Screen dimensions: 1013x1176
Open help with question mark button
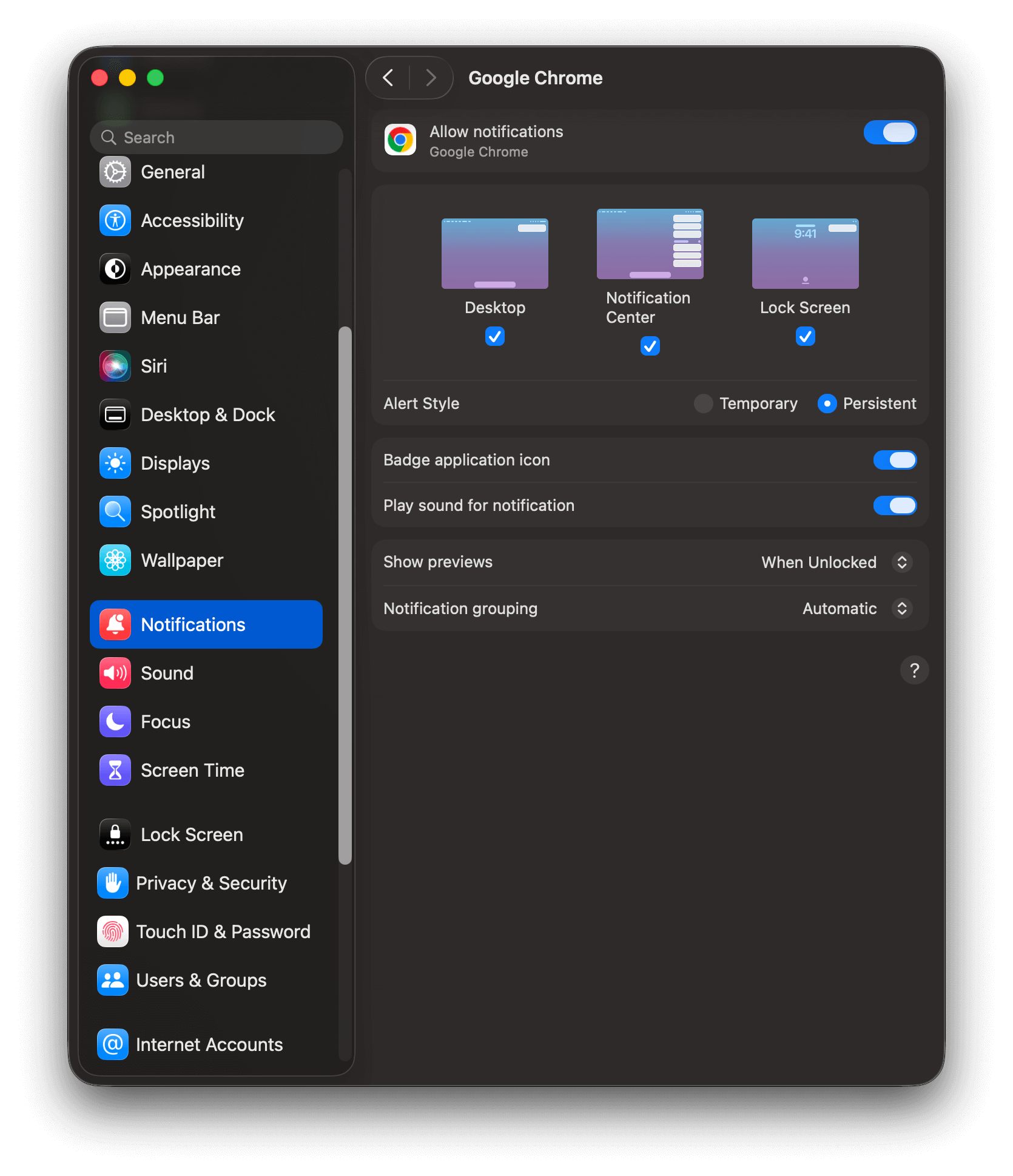point(915,671)
